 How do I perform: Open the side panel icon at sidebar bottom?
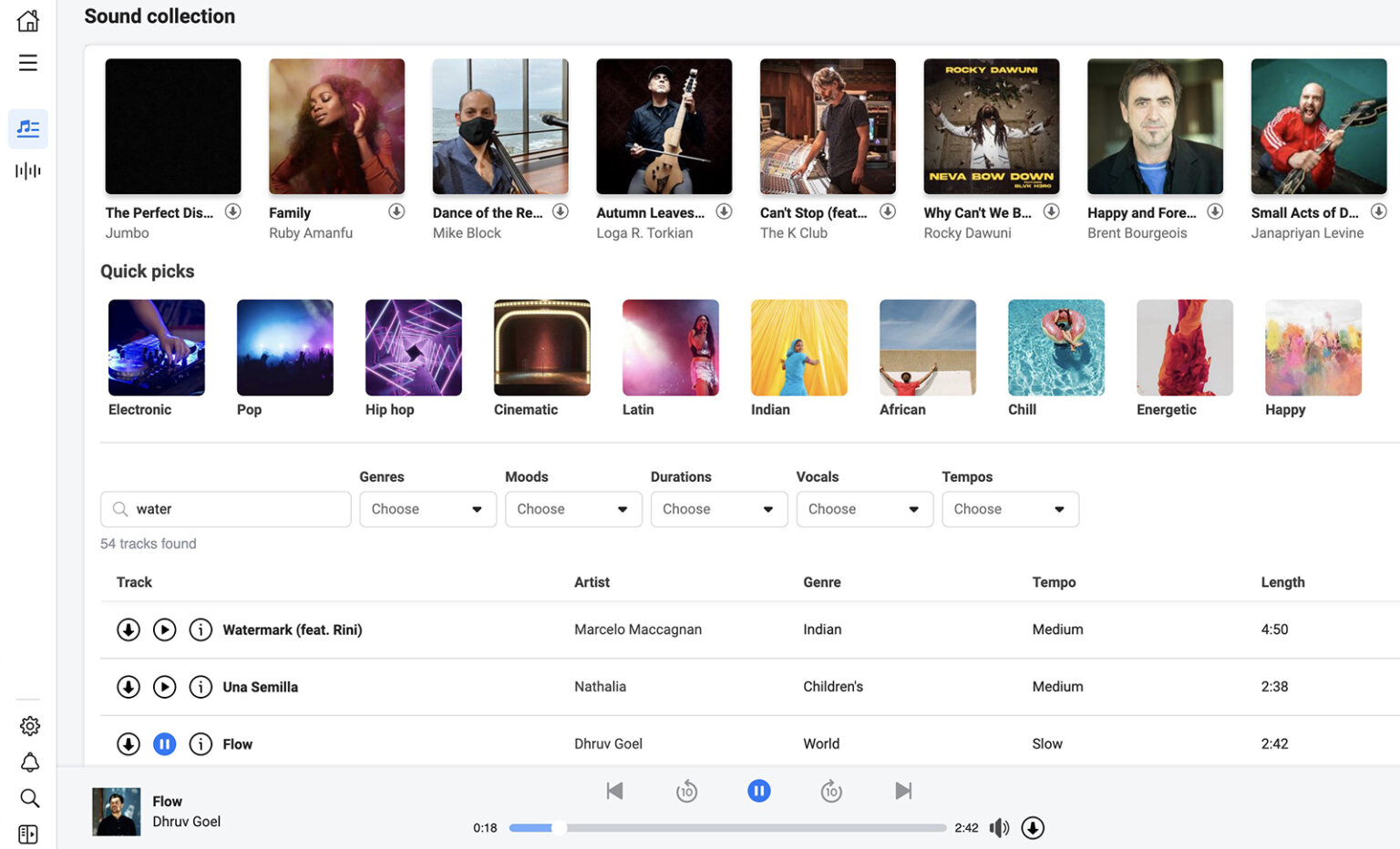pos(27,834)
